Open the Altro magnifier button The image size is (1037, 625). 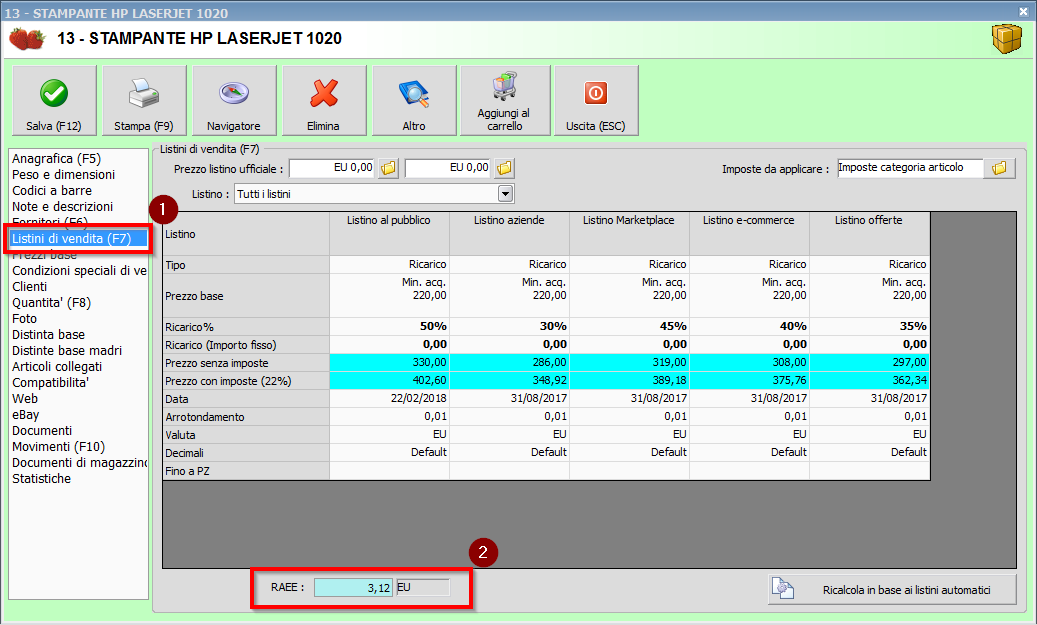click(414, 101)
